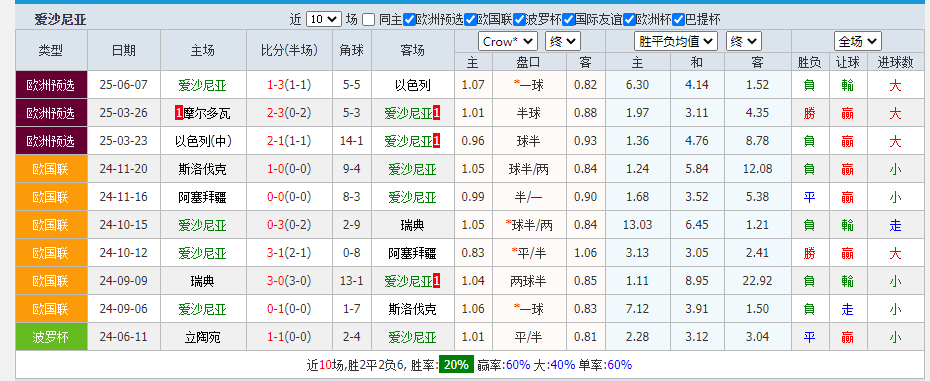Click away team 以色列 on 25-06-07 row
Screen dimensions: 930x381
click(x=413, y=85)
